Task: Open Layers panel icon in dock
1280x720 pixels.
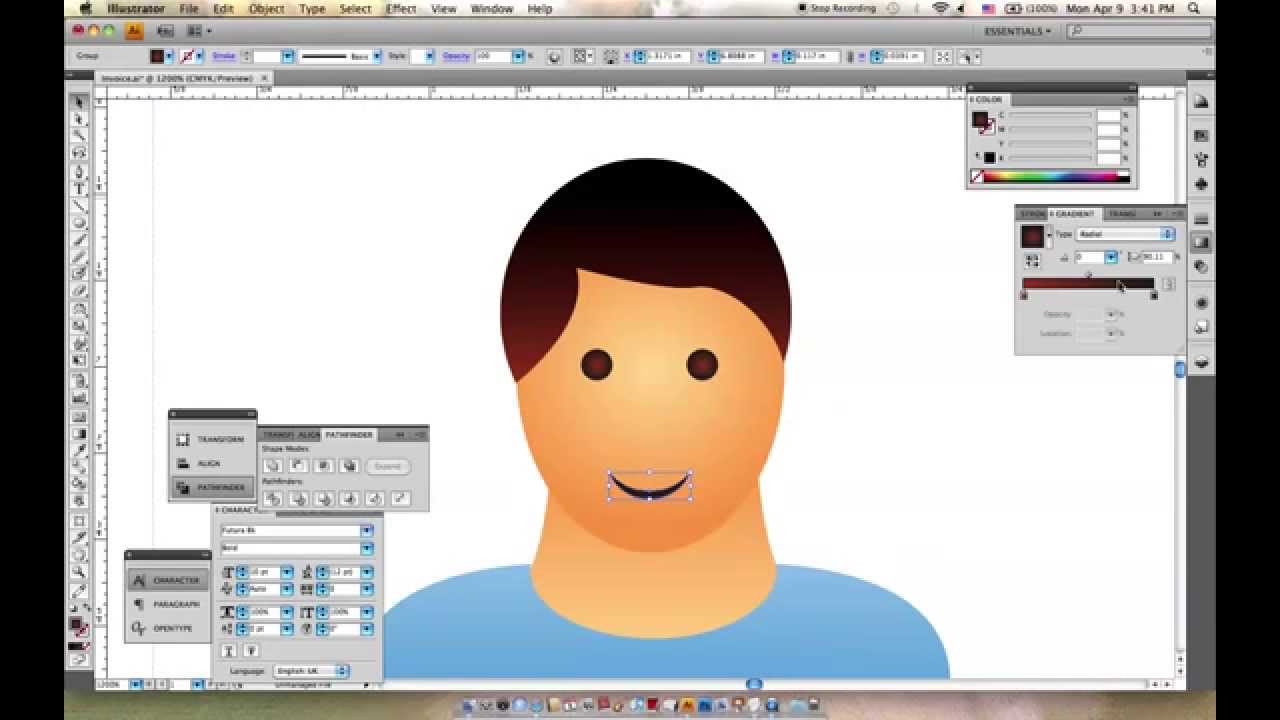Action: coord(1201,362)
